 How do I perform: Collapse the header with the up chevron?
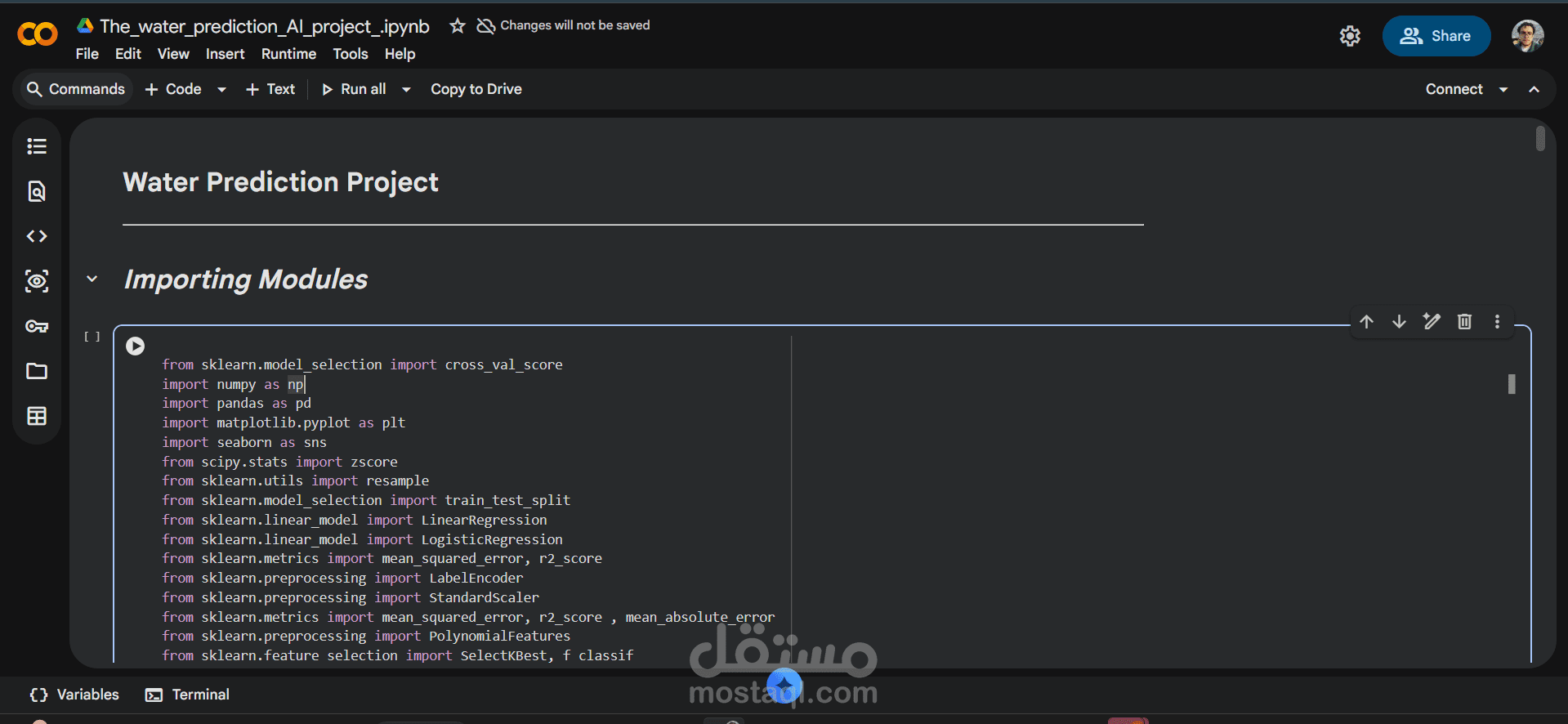click(x=1534, y=89)
